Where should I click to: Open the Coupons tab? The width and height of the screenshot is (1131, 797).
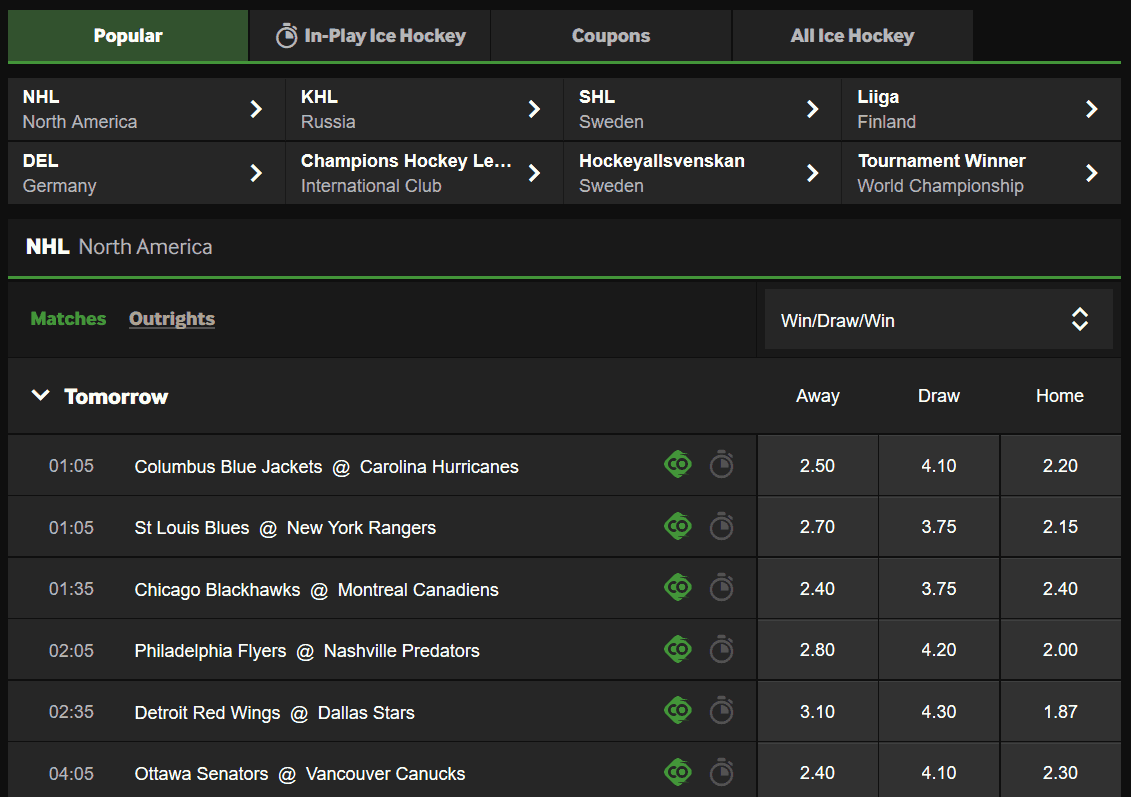tap(611, 35)
